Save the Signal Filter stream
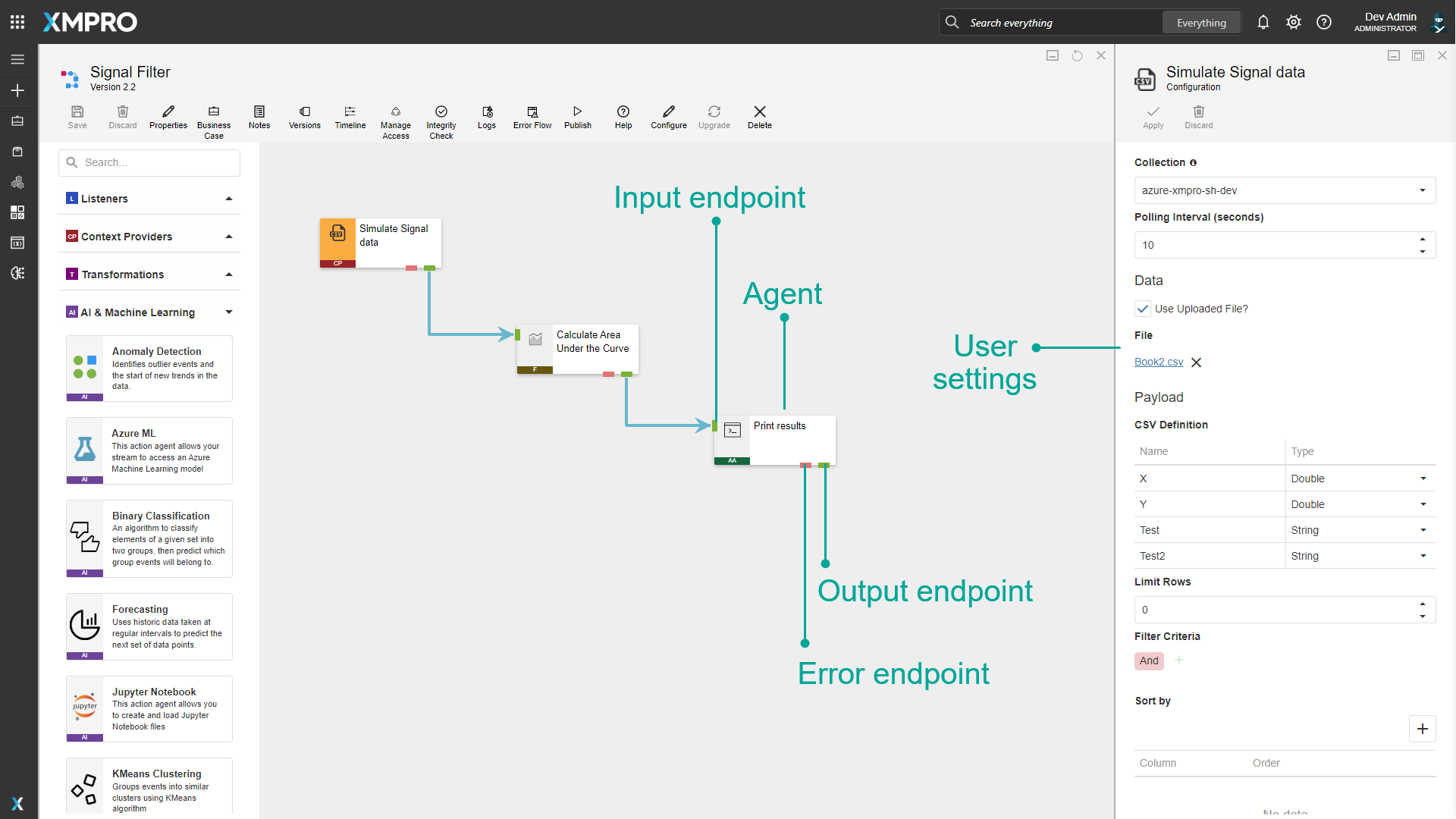The height and width of the screenshot is (819, 1456). pos(77,118)
